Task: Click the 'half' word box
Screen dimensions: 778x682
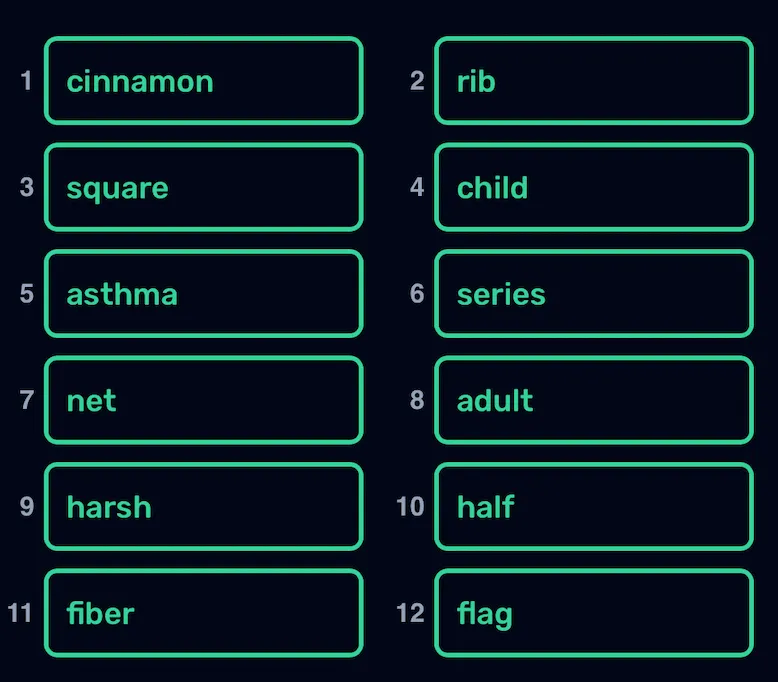Action: 593,506
